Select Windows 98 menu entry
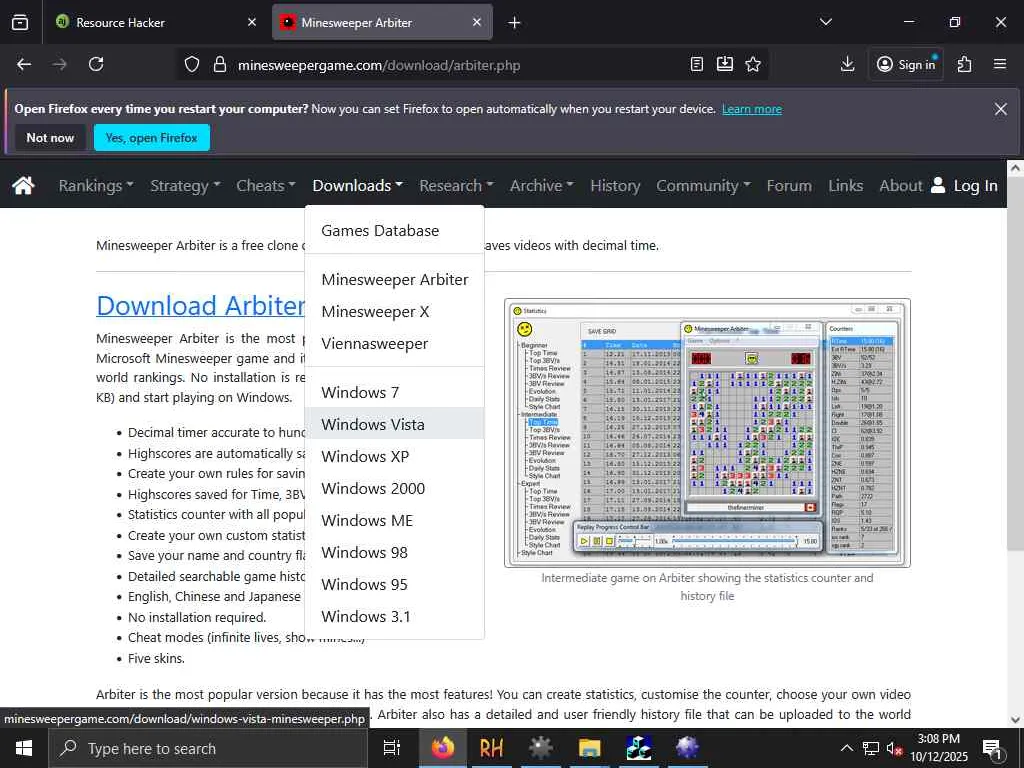The width and height of the screenshot is (1024, 768). coord(394,552)
